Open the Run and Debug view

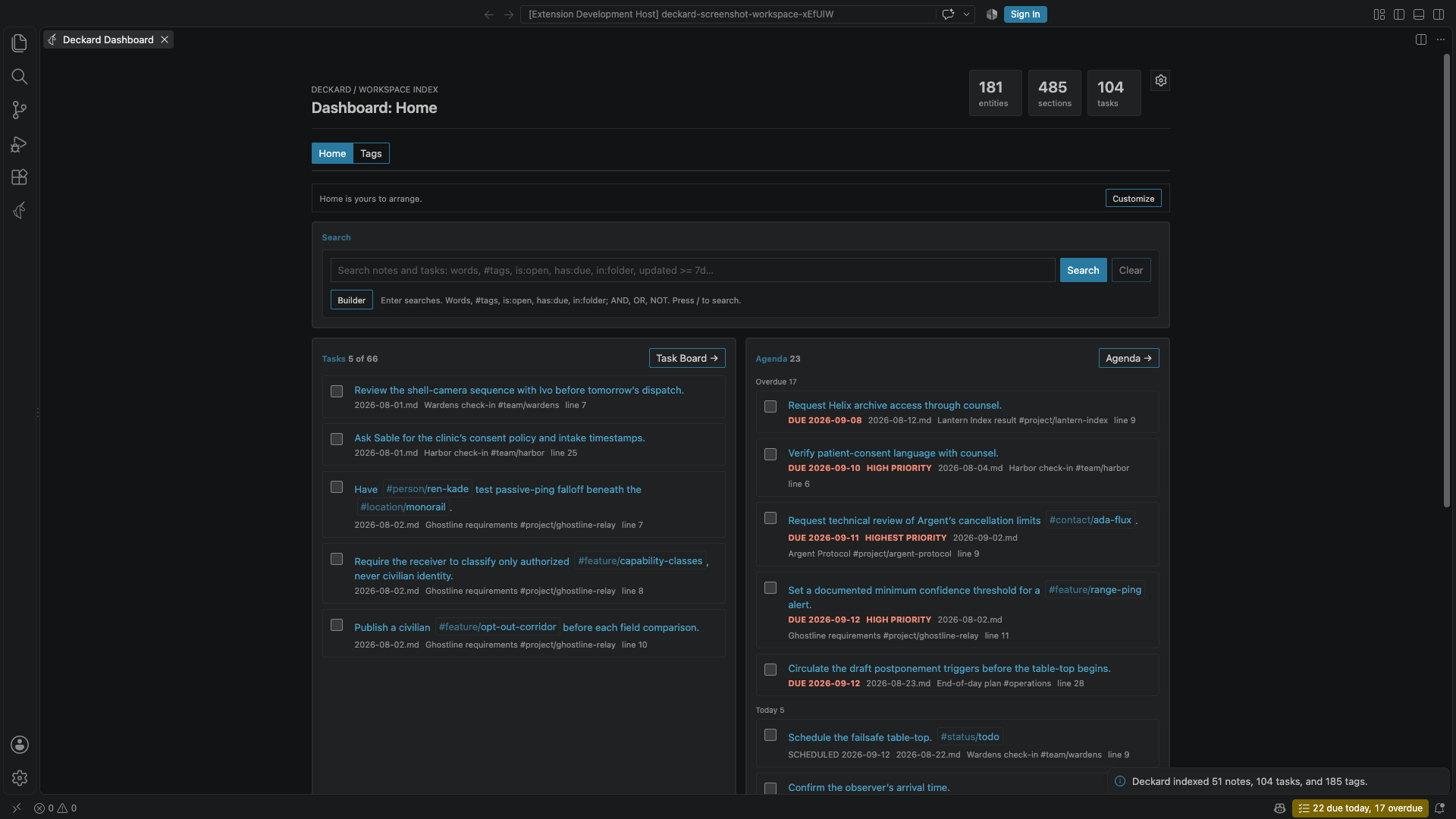pyautogui.click(x=20, y=143)
